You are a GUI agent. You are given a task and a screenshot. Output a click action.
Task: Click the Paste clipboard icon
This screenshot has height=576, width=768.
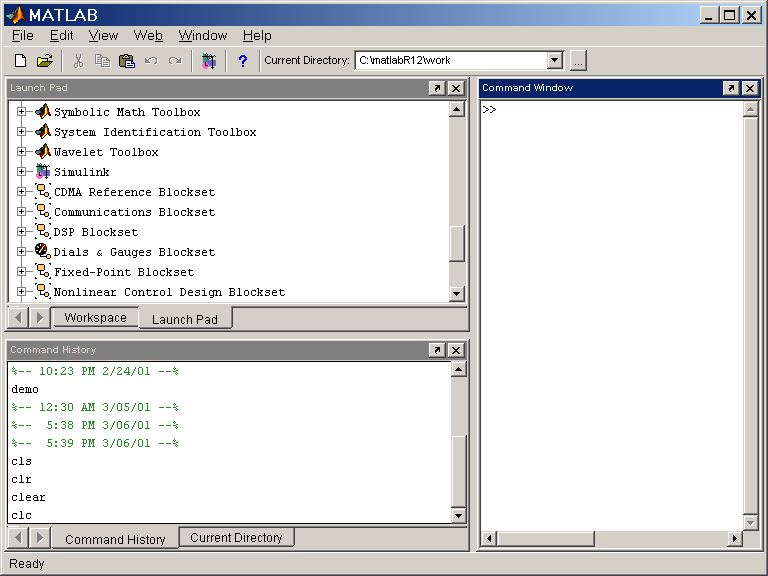click(127, 61)
